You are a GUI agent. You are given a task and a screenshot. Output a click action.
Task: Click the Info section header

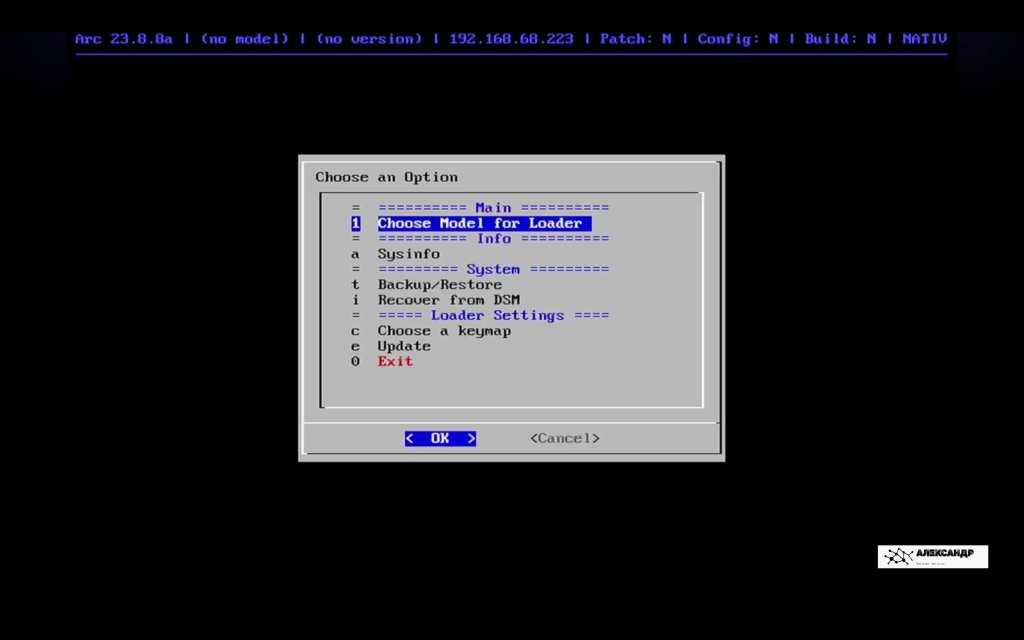(x=494, y=238)
